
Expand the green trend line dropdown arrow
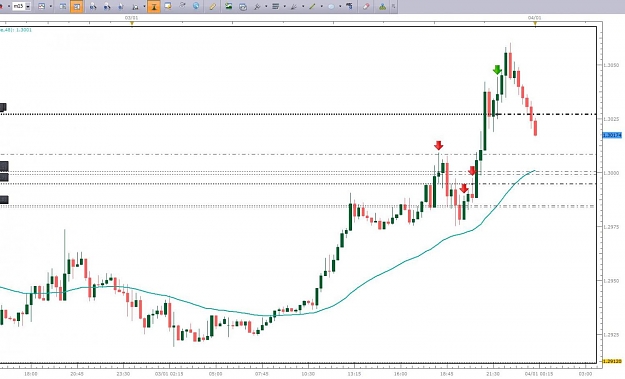coord(321,7)
